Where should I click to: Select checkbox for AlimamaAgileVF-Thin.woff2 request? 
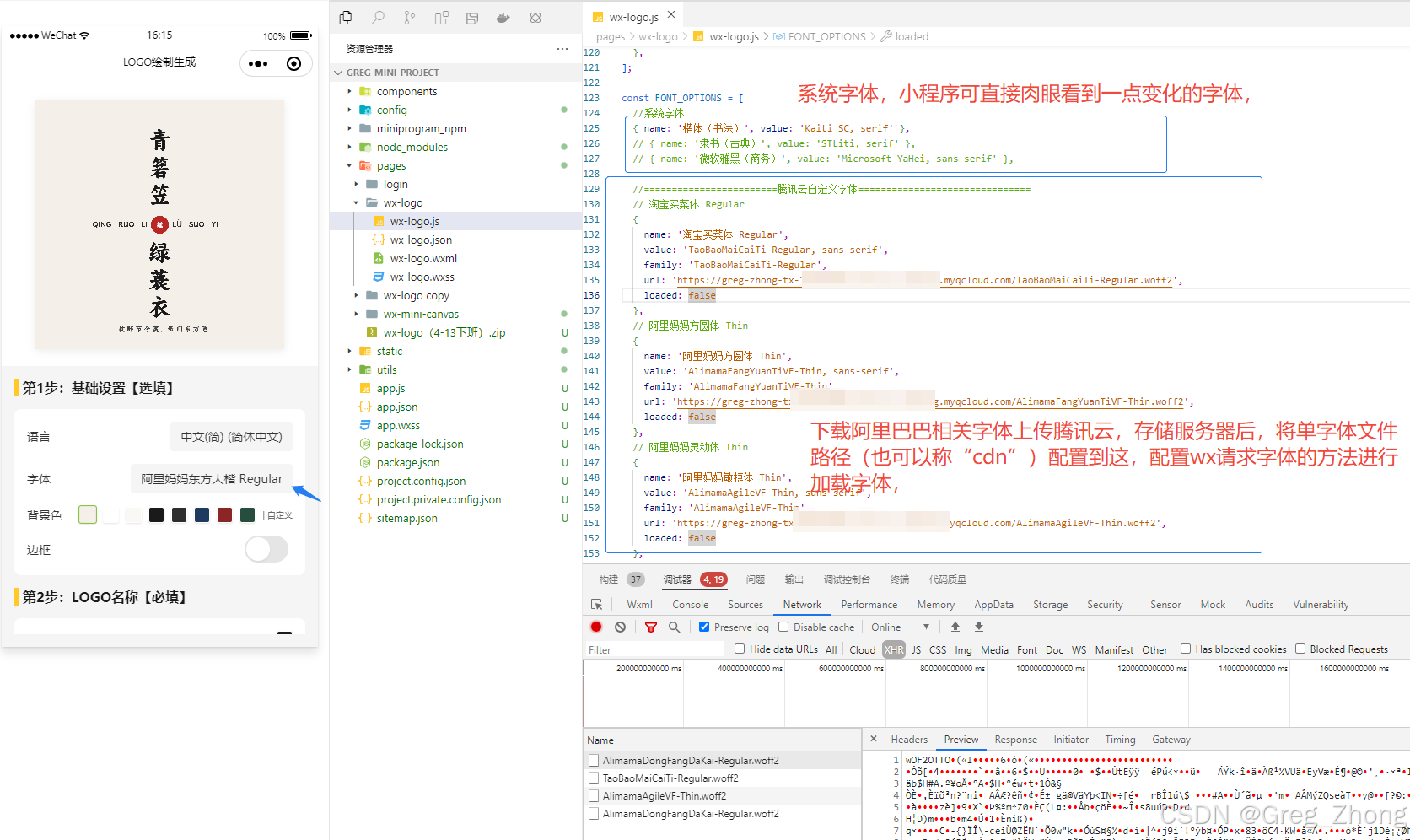tap(594, 796)
